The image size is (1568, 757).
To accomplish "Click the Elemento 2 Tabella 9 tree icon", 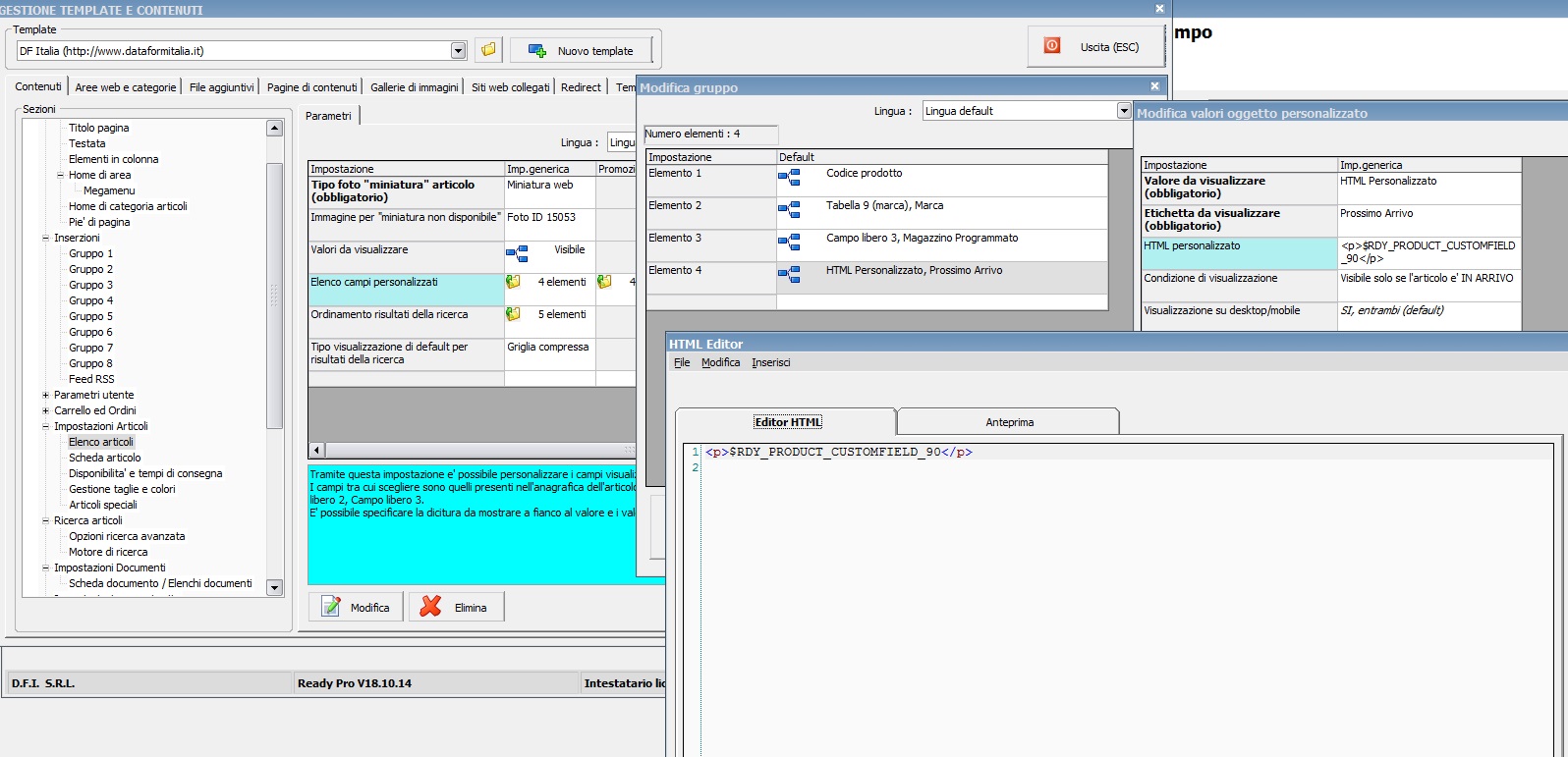I will 789,210.
